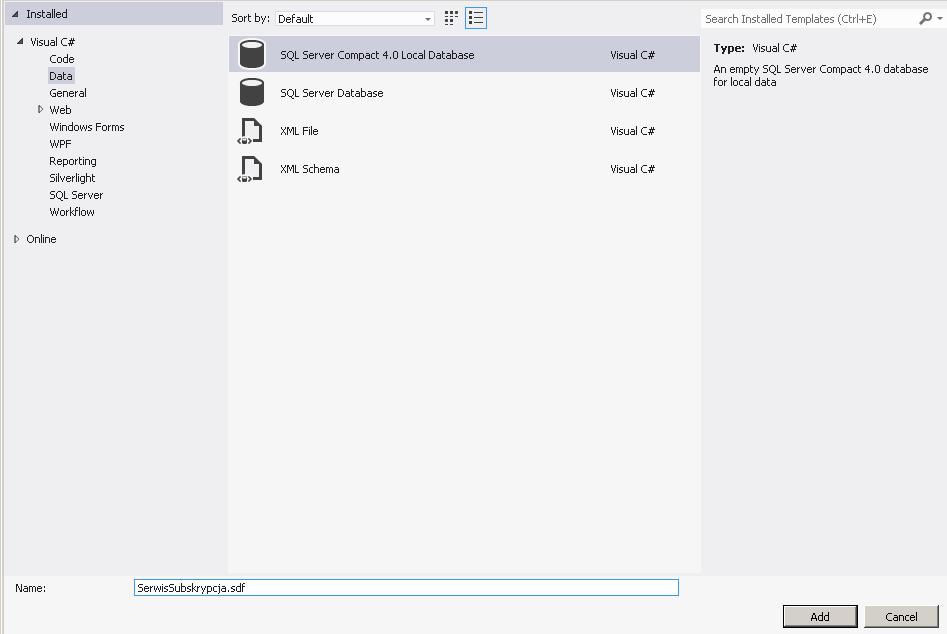The image size is (947, 634).
Task: Click the Add button
Action: 820,616
